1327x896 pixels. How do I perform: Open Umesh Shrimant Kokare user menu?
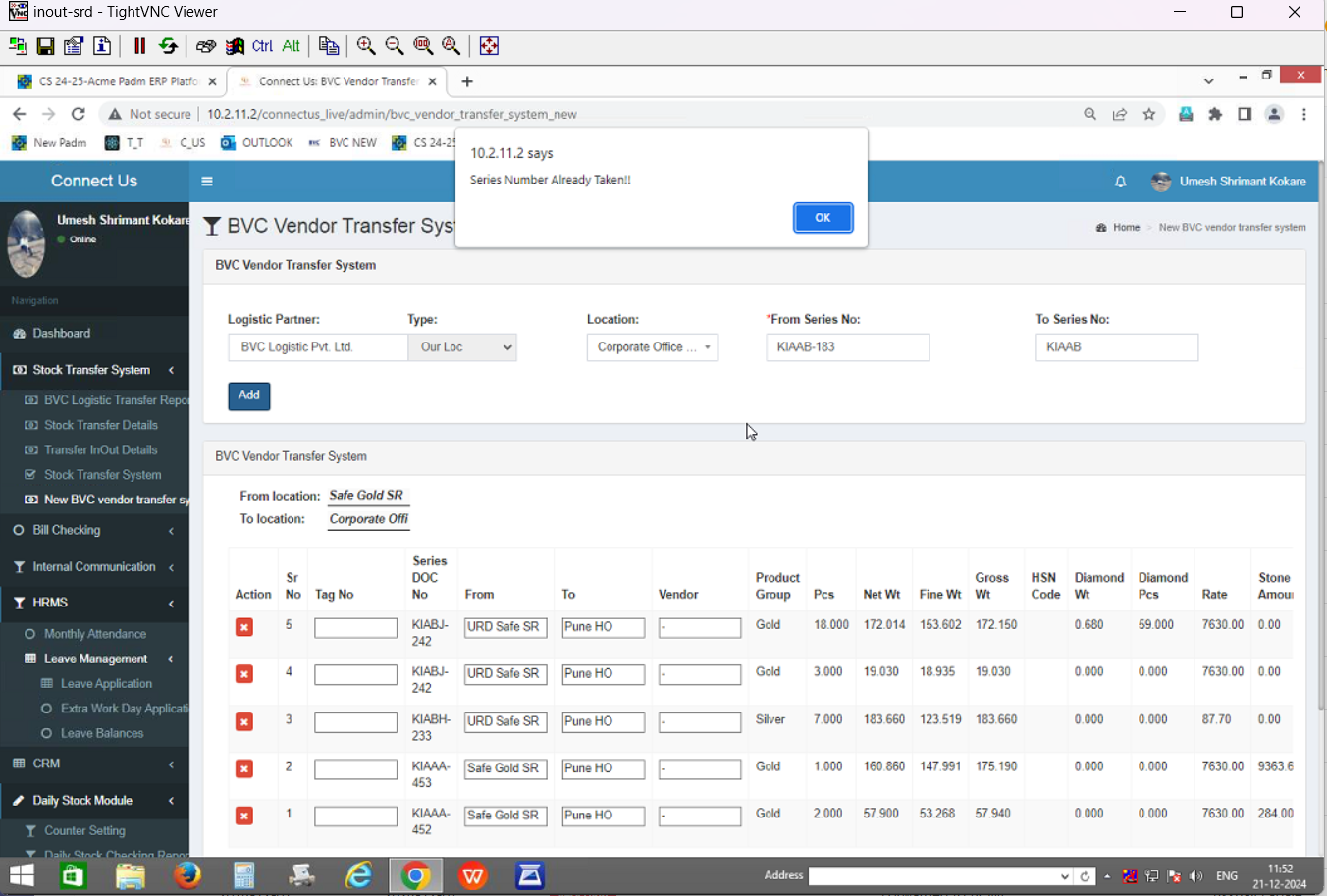pyautogui.click(x=1229, y=182)
